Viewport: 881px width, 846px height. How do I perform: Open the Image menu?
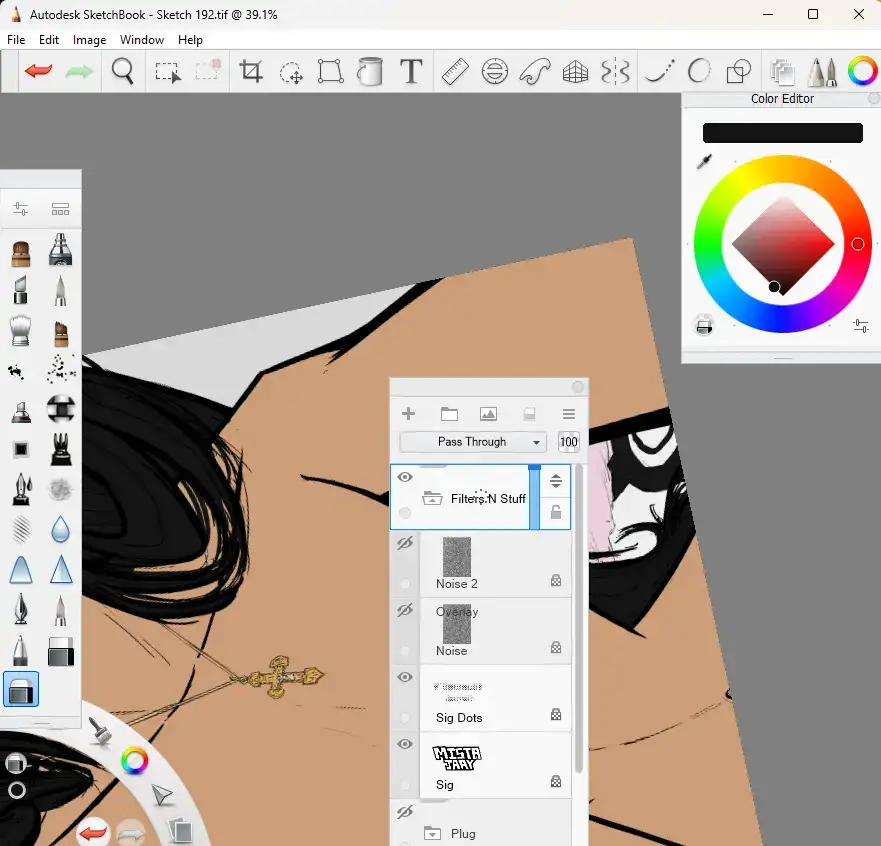coord(89,40)
